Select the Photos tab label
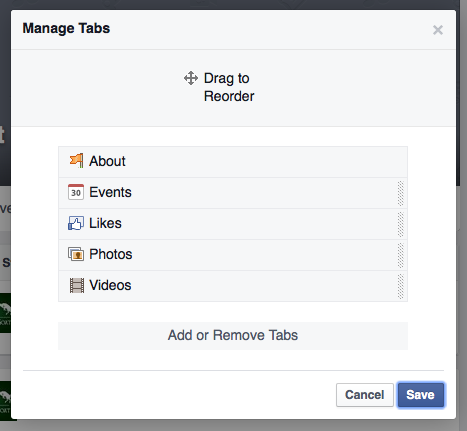 [111, 254]
